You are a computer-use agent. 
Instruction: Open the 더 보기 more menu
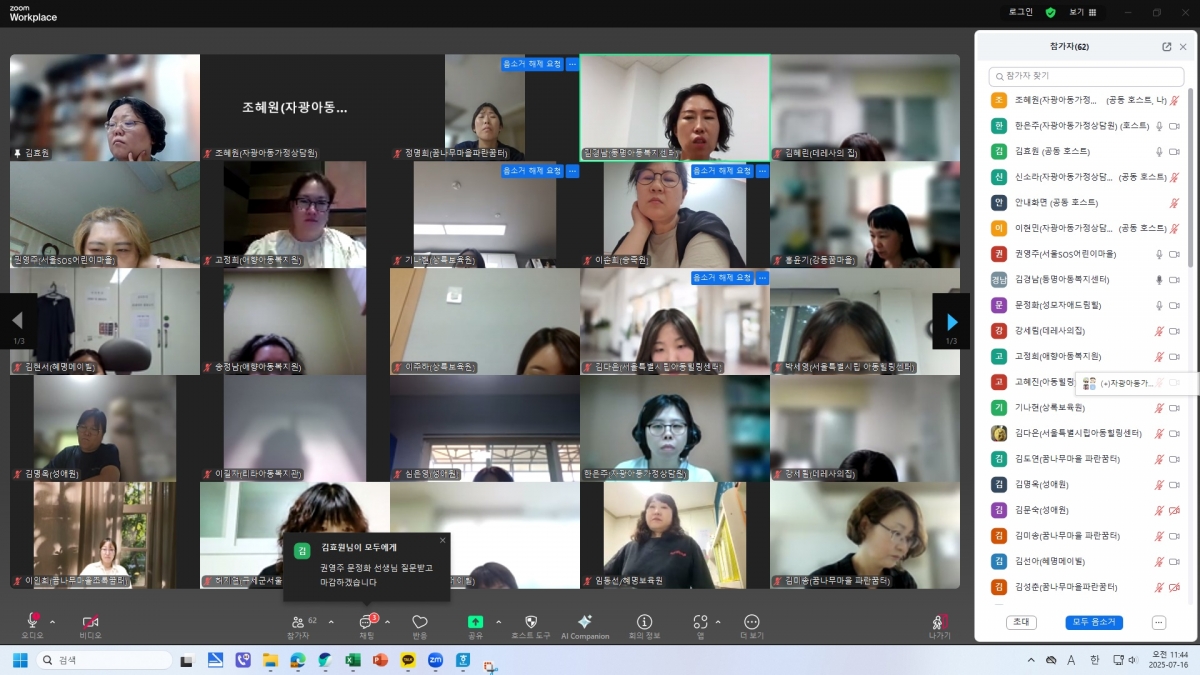click(x=752, y=622)
